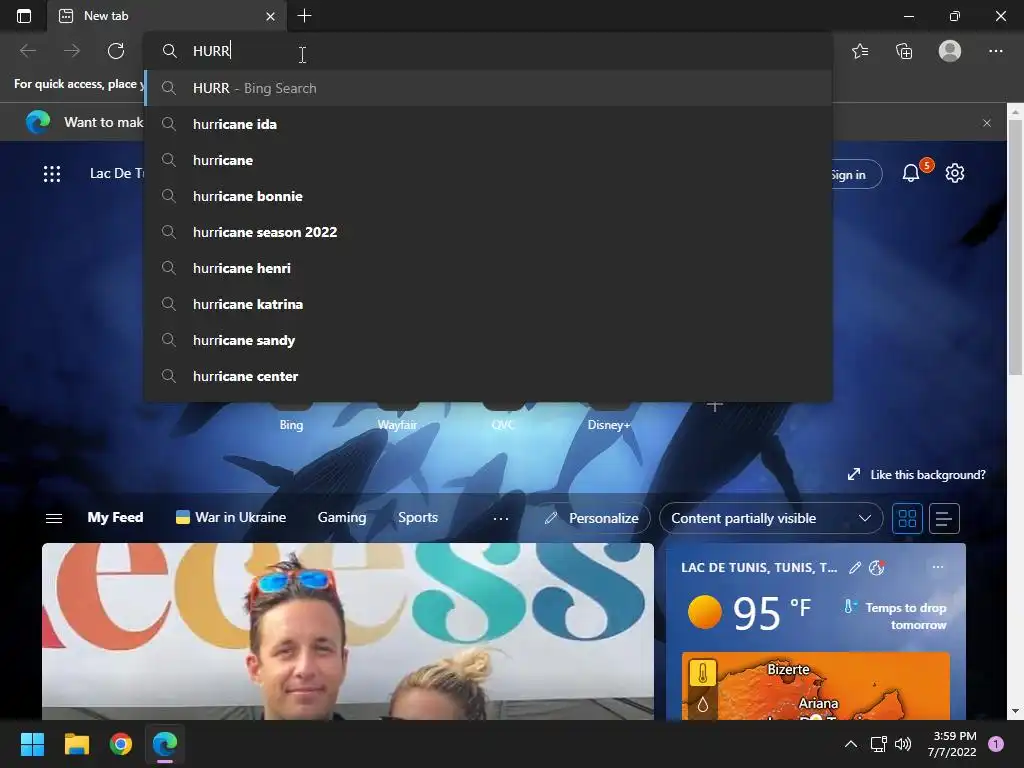Image resolution: width=1024 pixels, height=768 pixels.
Task: Edit the weather location pencil
Action: (x=855, y=568)
